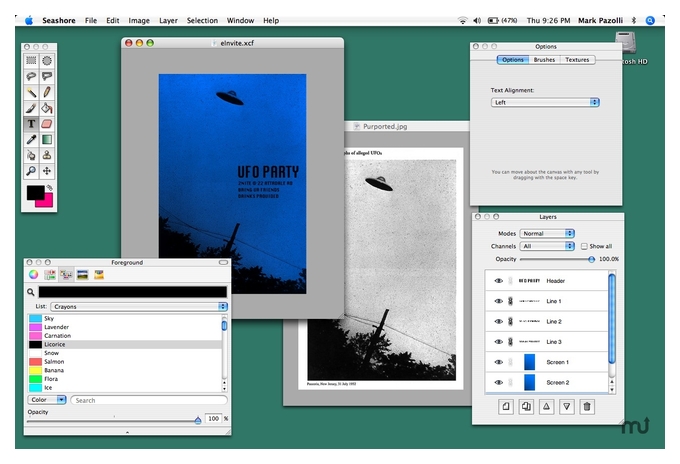This screenshot has width=680, height=464.
Task: Select the Eyedropper tool
Action: click(x=31, y=139)
